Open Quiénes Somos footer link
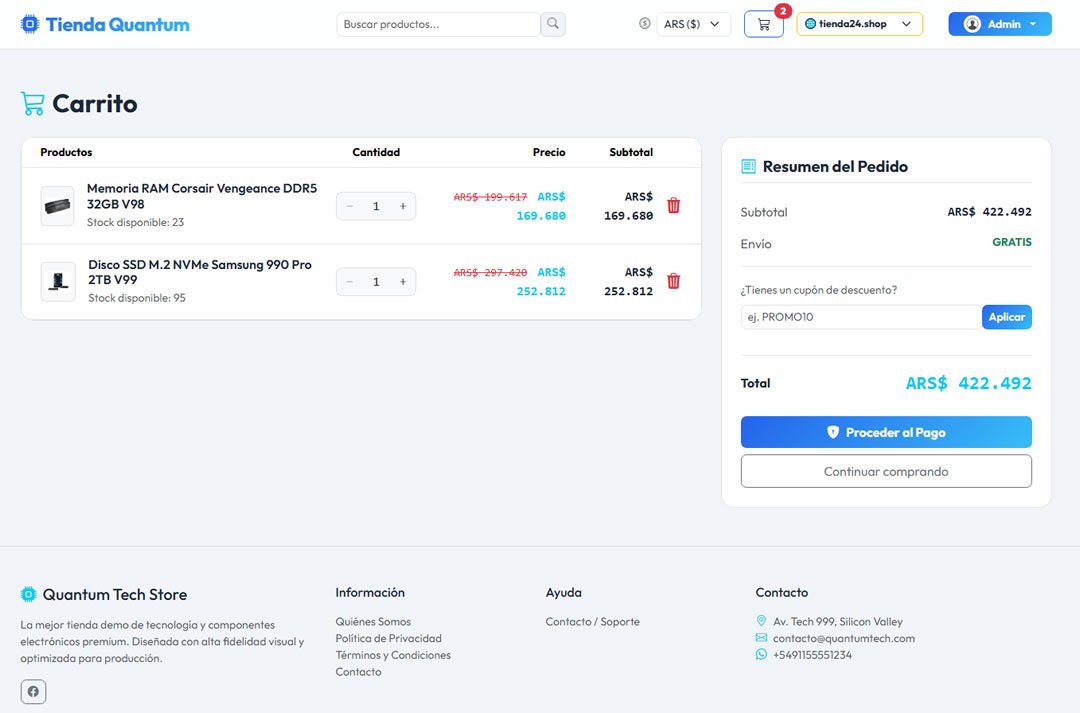Viewport: 1080px width, 713px height. [373, 621]
